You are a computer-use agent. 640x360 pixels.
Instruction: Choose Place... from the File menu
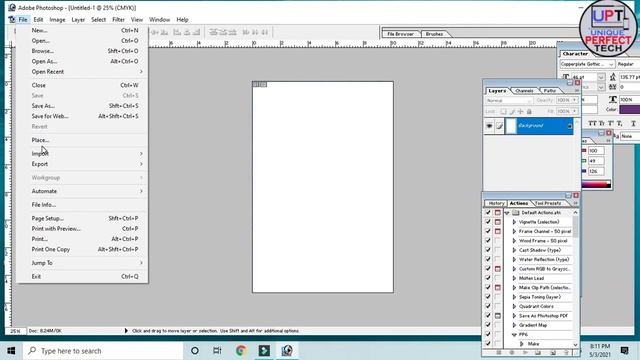click(40, 140)
